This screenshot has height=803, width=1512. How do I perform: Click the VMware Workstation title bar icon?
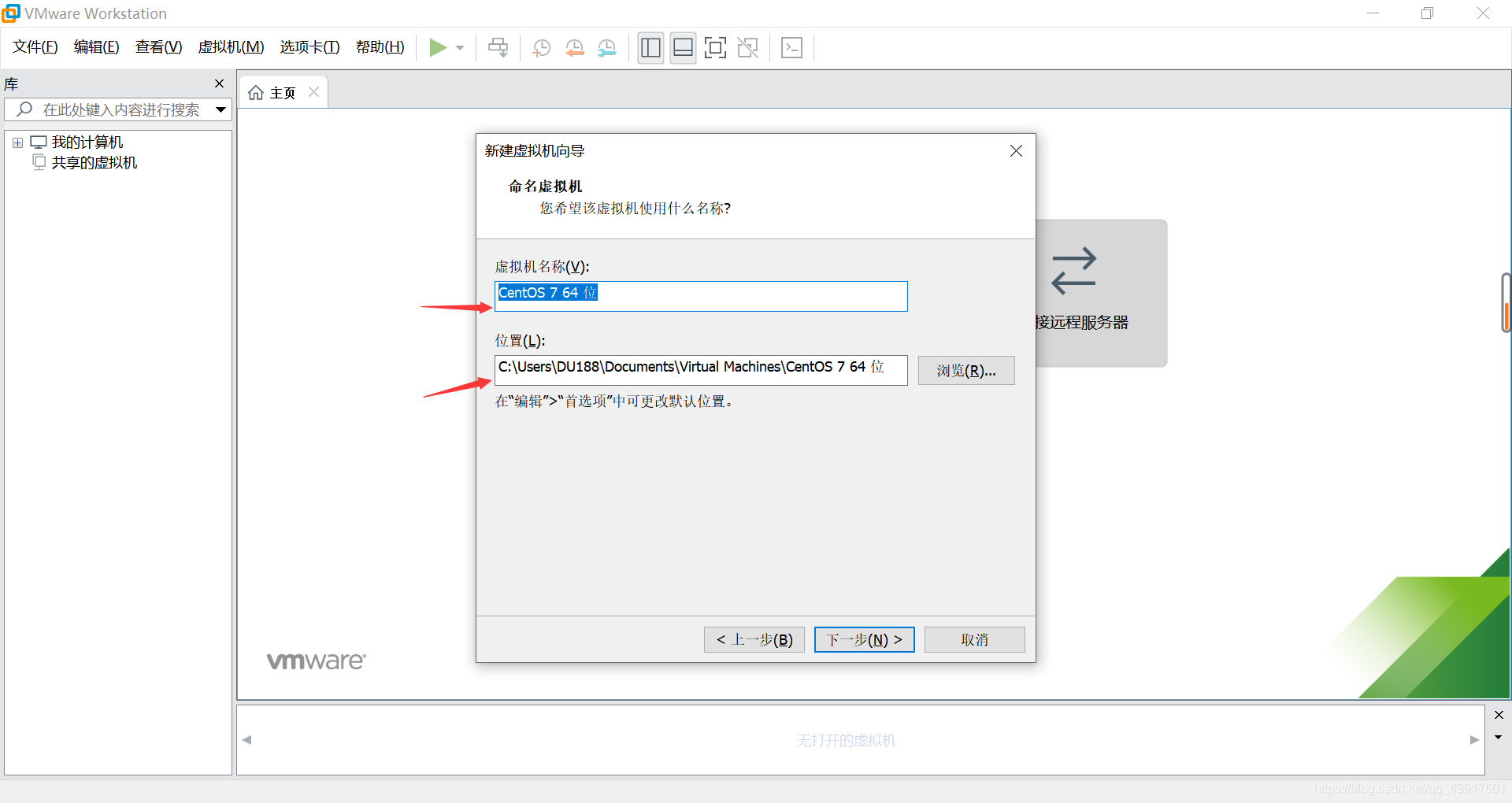point(11,13)
